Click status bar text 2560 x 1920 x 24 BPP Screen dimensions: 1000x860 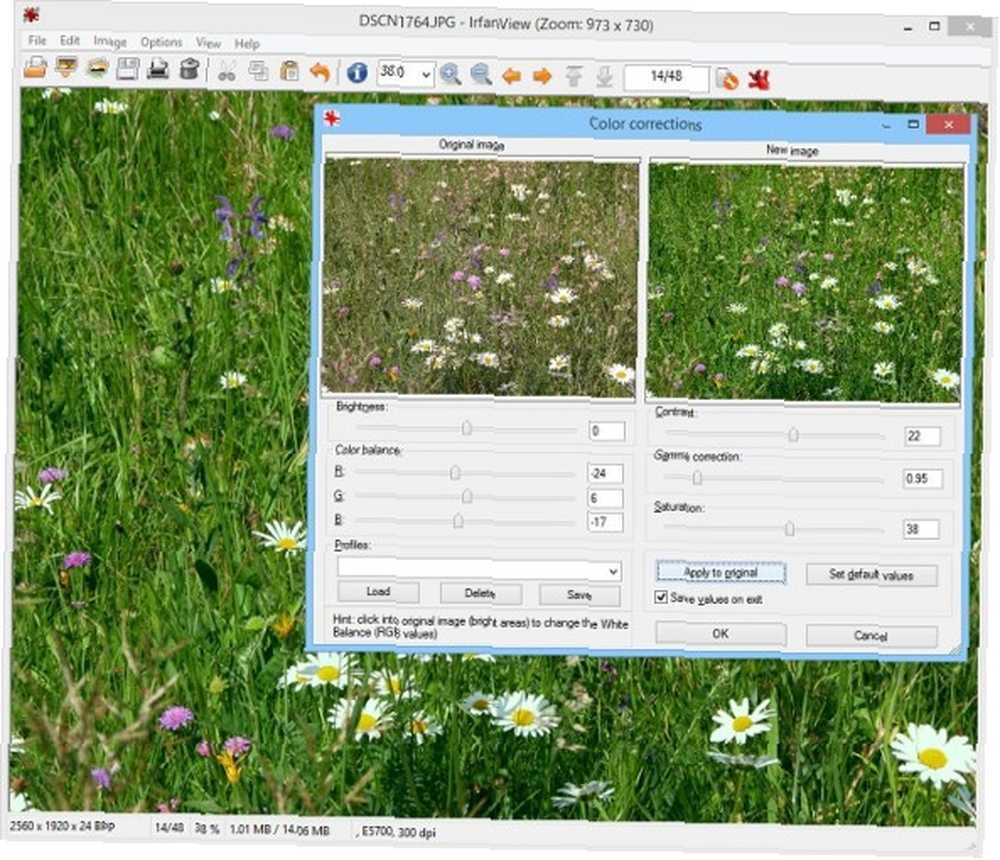pyautogui.click(x=62, y=826)
